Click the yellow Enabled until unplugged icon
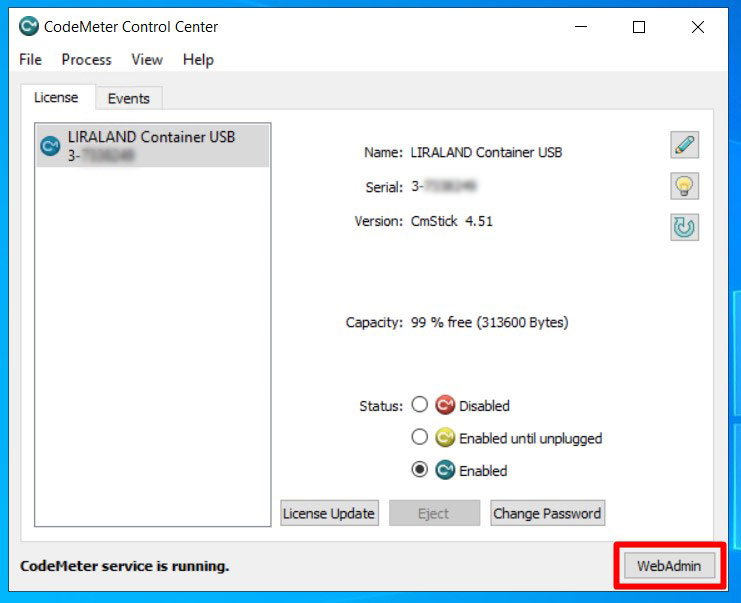This screenshot has width=741, height=603. (x=445, y=438)
